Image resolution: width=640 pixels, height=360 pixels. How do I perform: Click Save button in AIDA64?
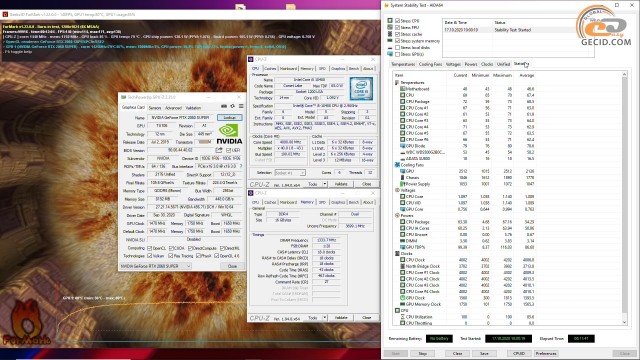[x=484, y=353]
